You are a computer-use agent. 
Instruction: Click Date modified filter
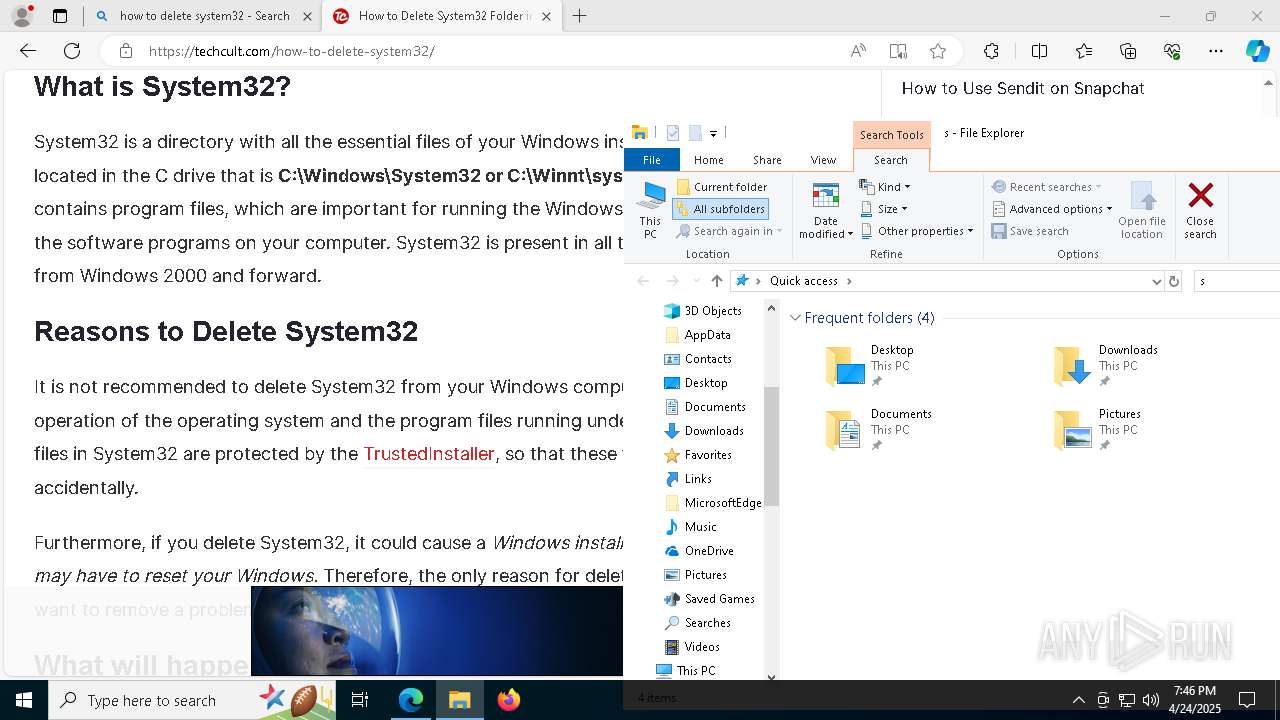tap(826, 211)
